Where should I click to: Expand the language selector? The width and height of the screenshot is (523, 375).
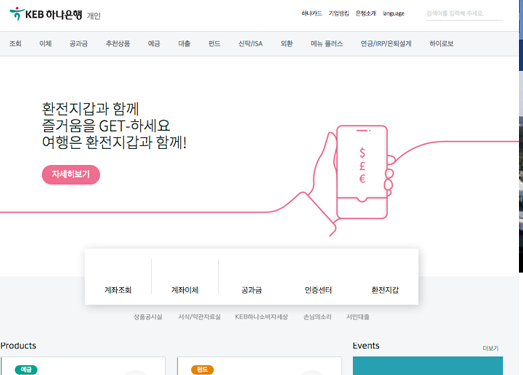click(x=393, y=13)
